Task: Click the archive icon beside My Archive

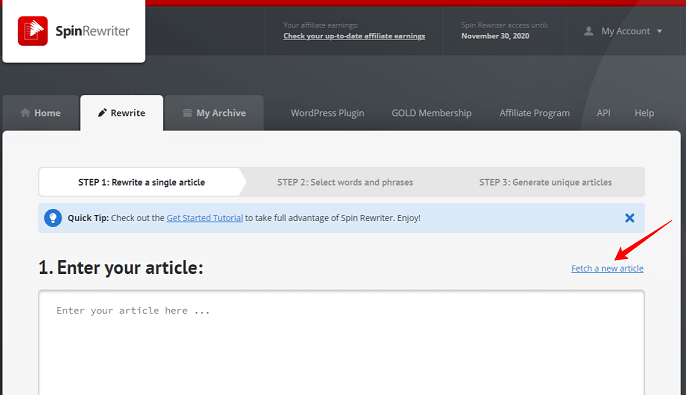Action: (x=187, y=113)
